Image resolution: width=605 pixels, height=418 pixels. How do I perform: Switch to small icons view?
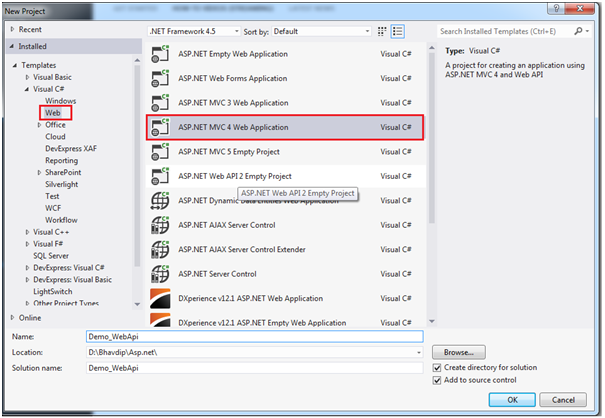point(382,31)
